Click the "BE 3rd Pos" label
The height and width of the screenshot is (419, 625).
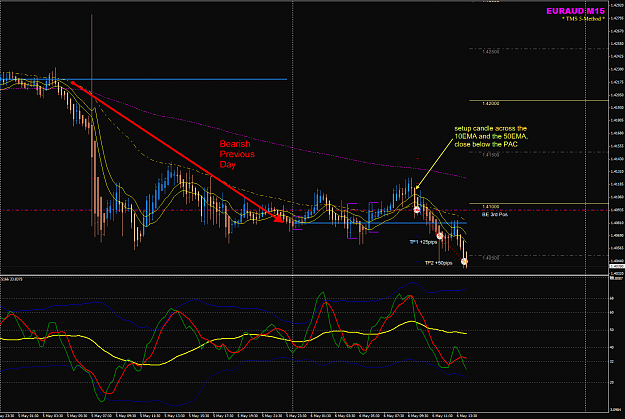494,214
